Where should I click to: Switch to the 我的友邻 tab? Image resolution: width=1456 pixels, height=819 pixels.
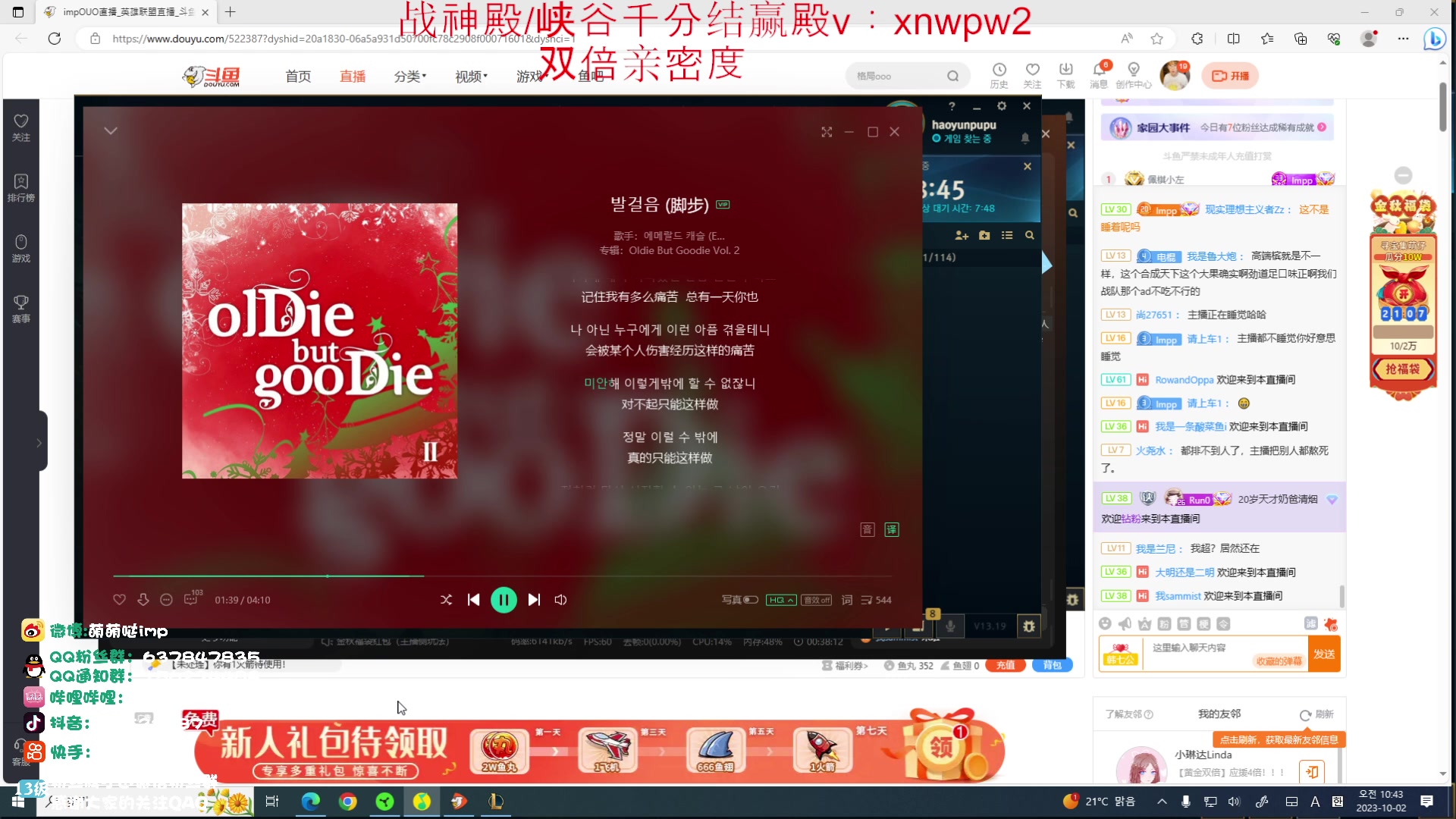pyautogui.click(x=1218, y=714)
